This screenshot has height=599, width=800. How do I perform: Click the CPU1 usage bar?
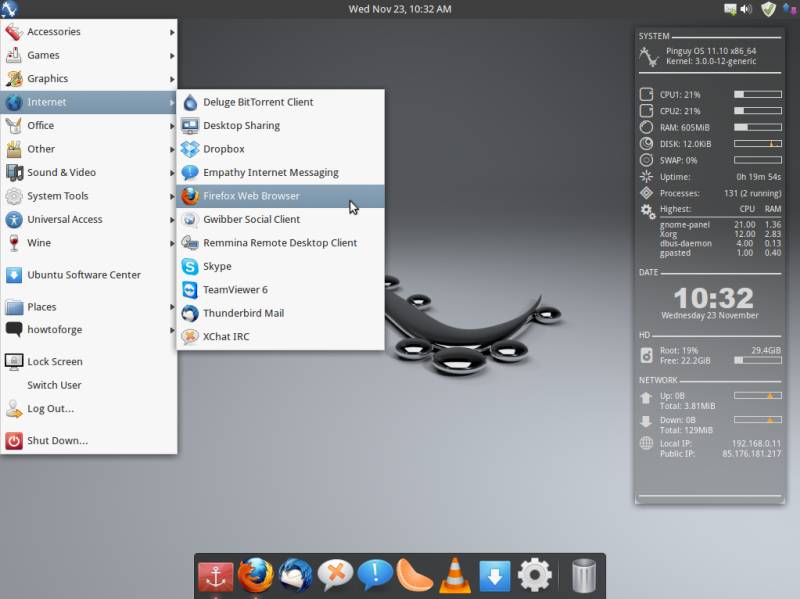tap(758, 94)
